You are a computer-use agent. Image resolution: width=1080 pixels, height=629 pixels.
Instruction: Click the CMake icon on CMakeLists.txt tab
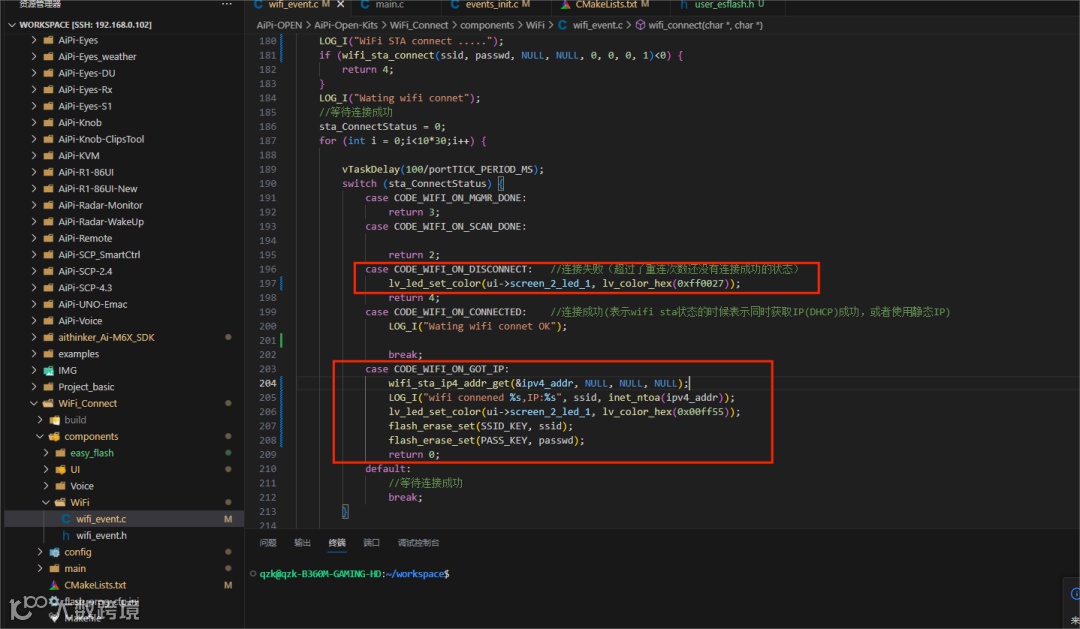click(x=565, y=4)
